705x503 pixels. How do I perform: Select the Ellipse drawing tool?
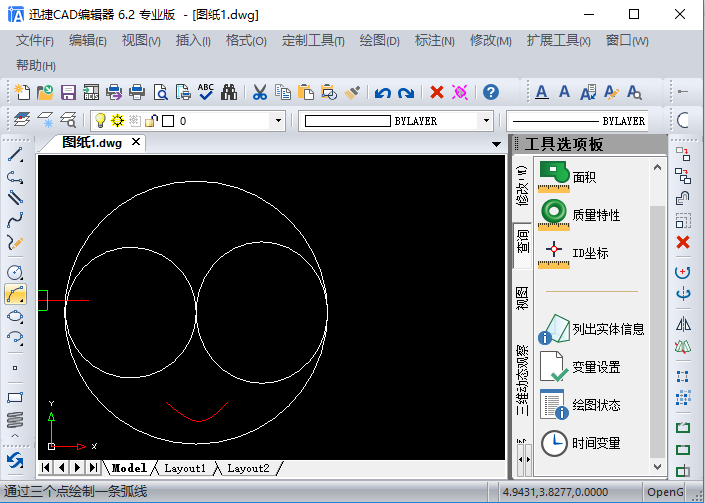point(15,316)
